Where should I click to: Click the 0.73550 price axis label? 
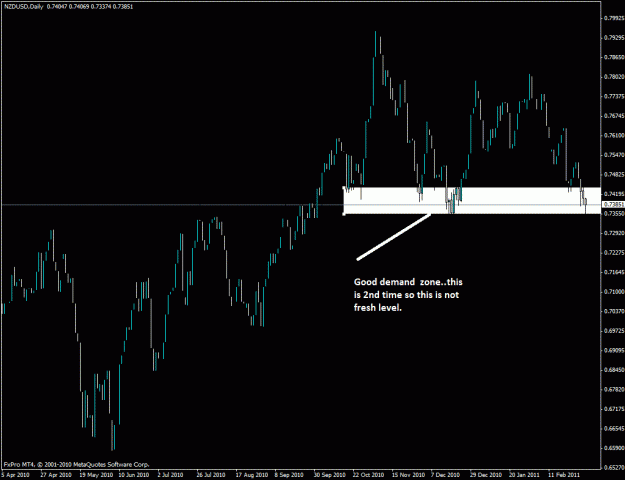[x=615, y=214]
